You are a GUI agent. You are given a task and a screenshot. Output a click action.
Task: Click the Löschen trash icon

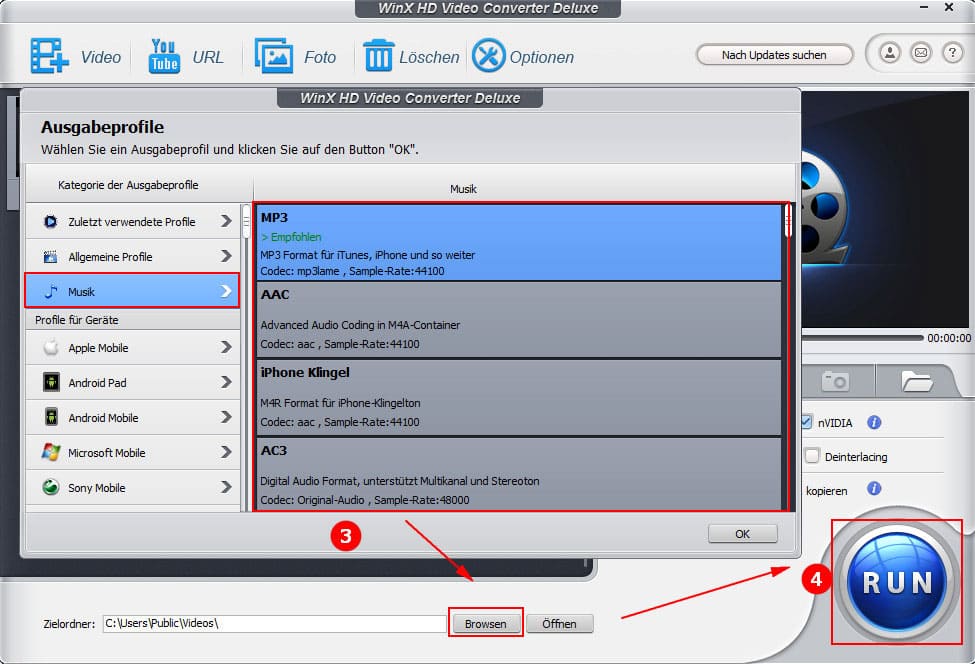[x=379, y=56]
